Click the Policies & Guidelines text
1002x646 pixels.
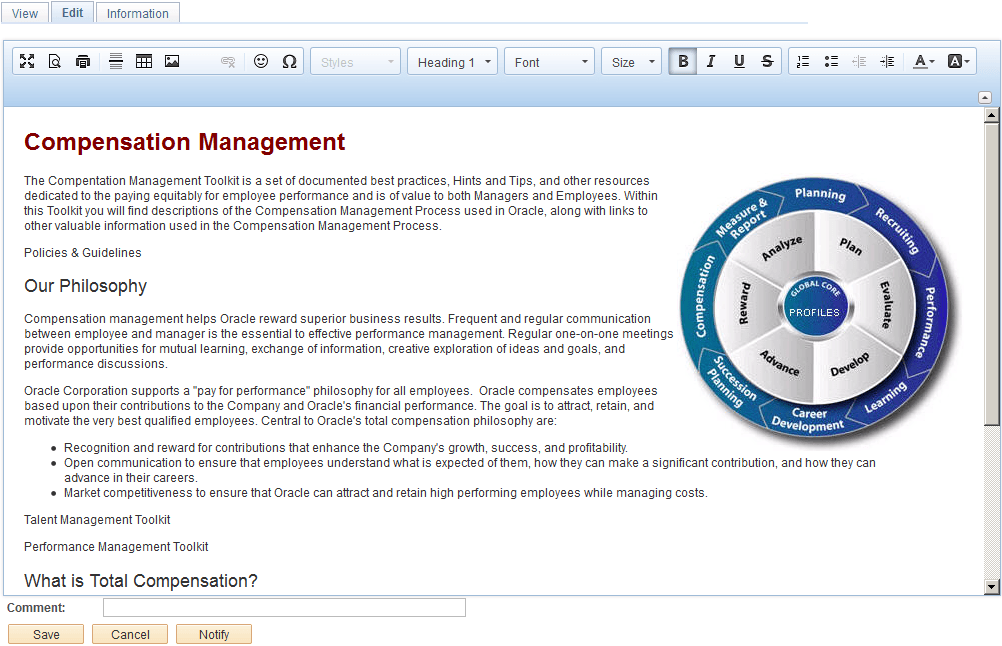coord(82,252)
